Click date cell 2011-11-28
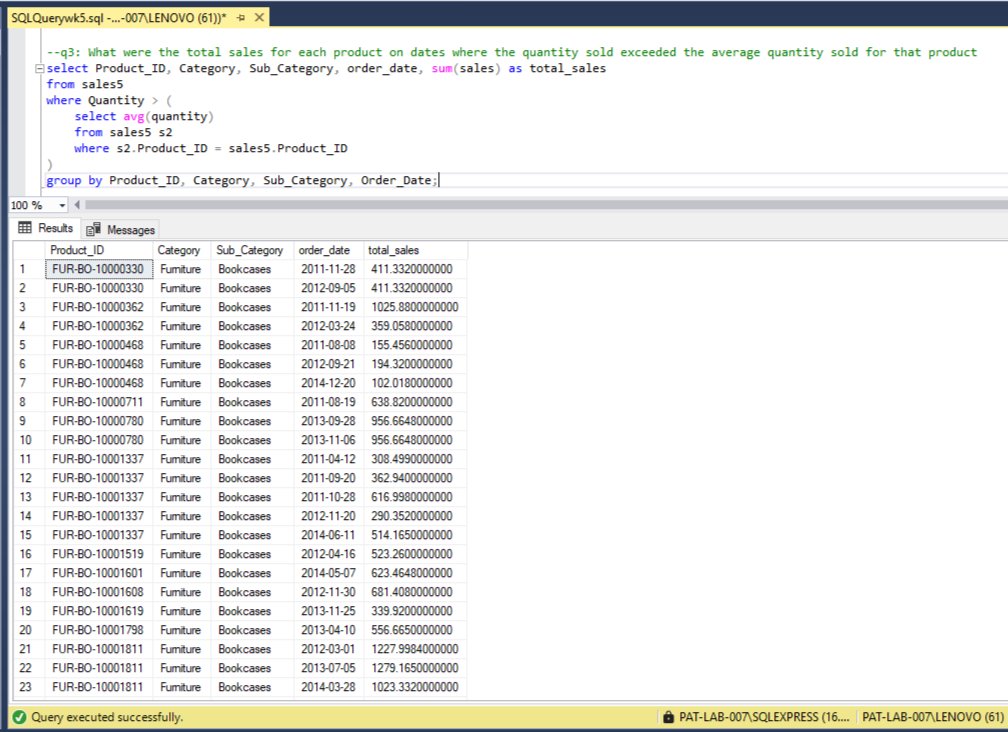 click(328, 269)
